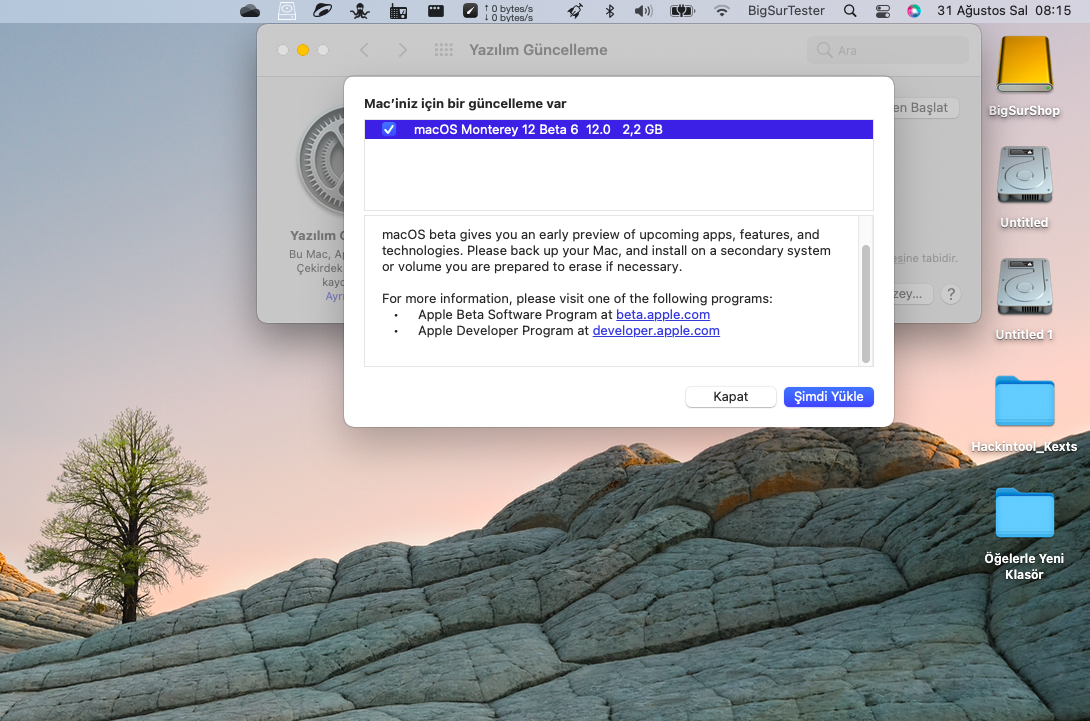This screenshot has height=721, width=1090.
Task: Open the Hackintool_Kexts folder
Action: click(1024, 402)
